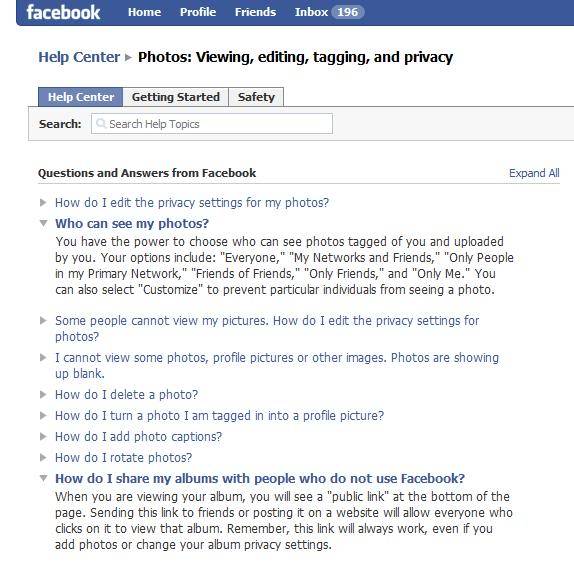Open Friends in the top navigation
This screenshot has height=564, width=574.
click(x=255, y=12)
